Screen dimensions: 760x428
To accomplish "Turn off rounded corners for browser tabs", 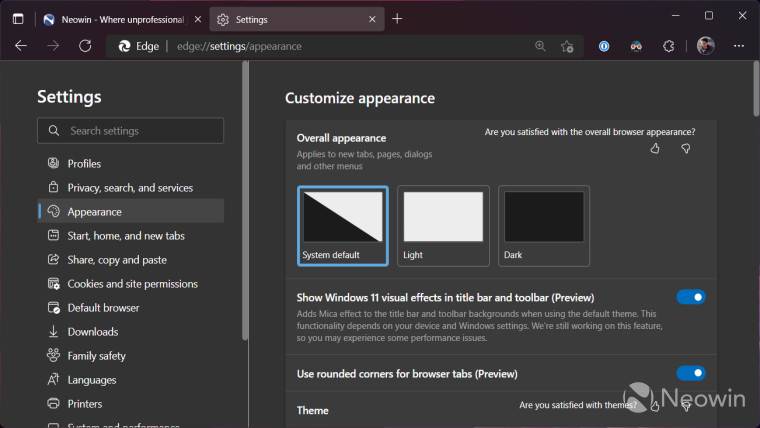I will [691, 373].
